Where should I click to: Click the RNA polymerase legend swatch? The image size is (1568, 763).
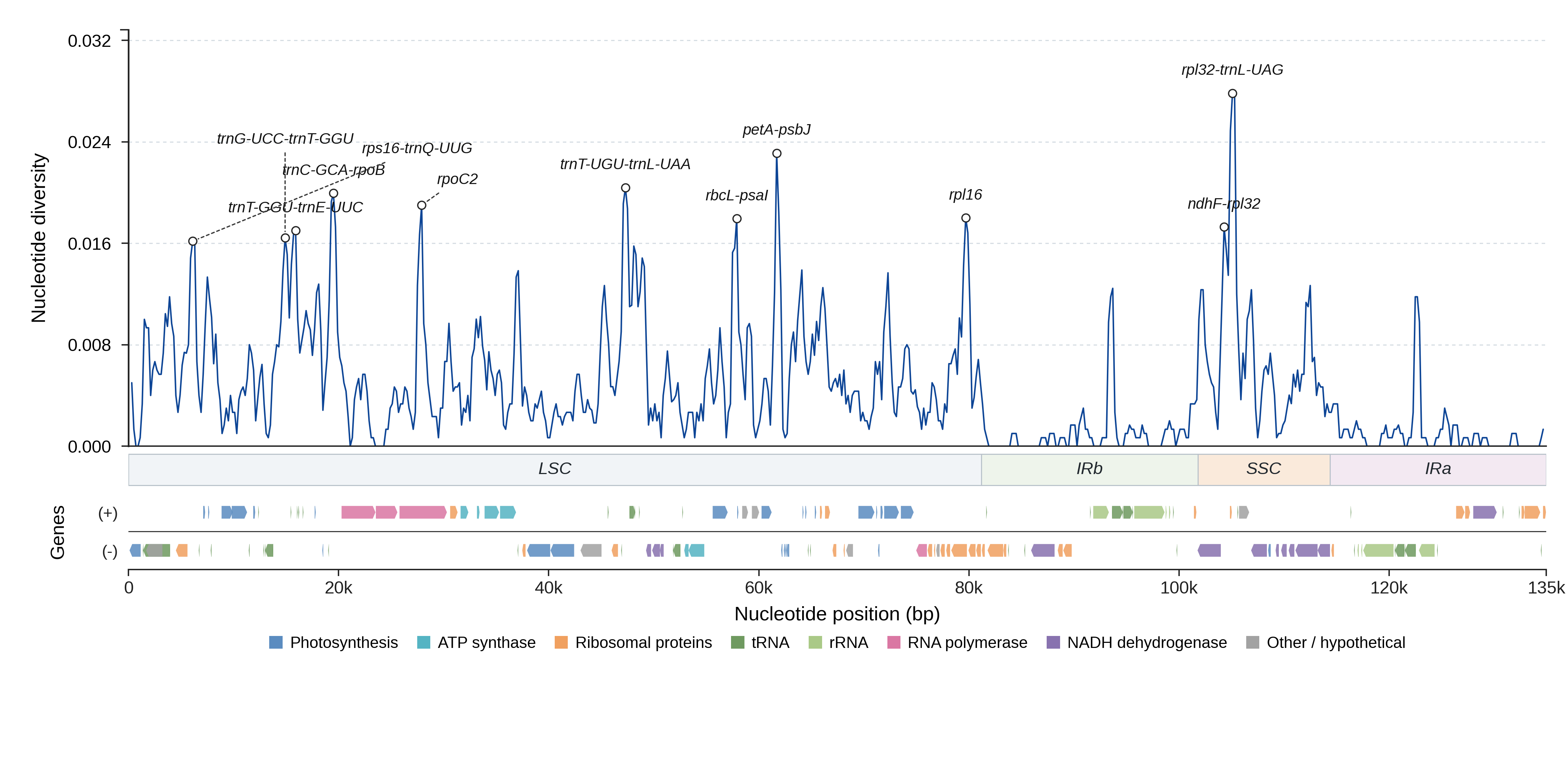click(x=894, y=642)
